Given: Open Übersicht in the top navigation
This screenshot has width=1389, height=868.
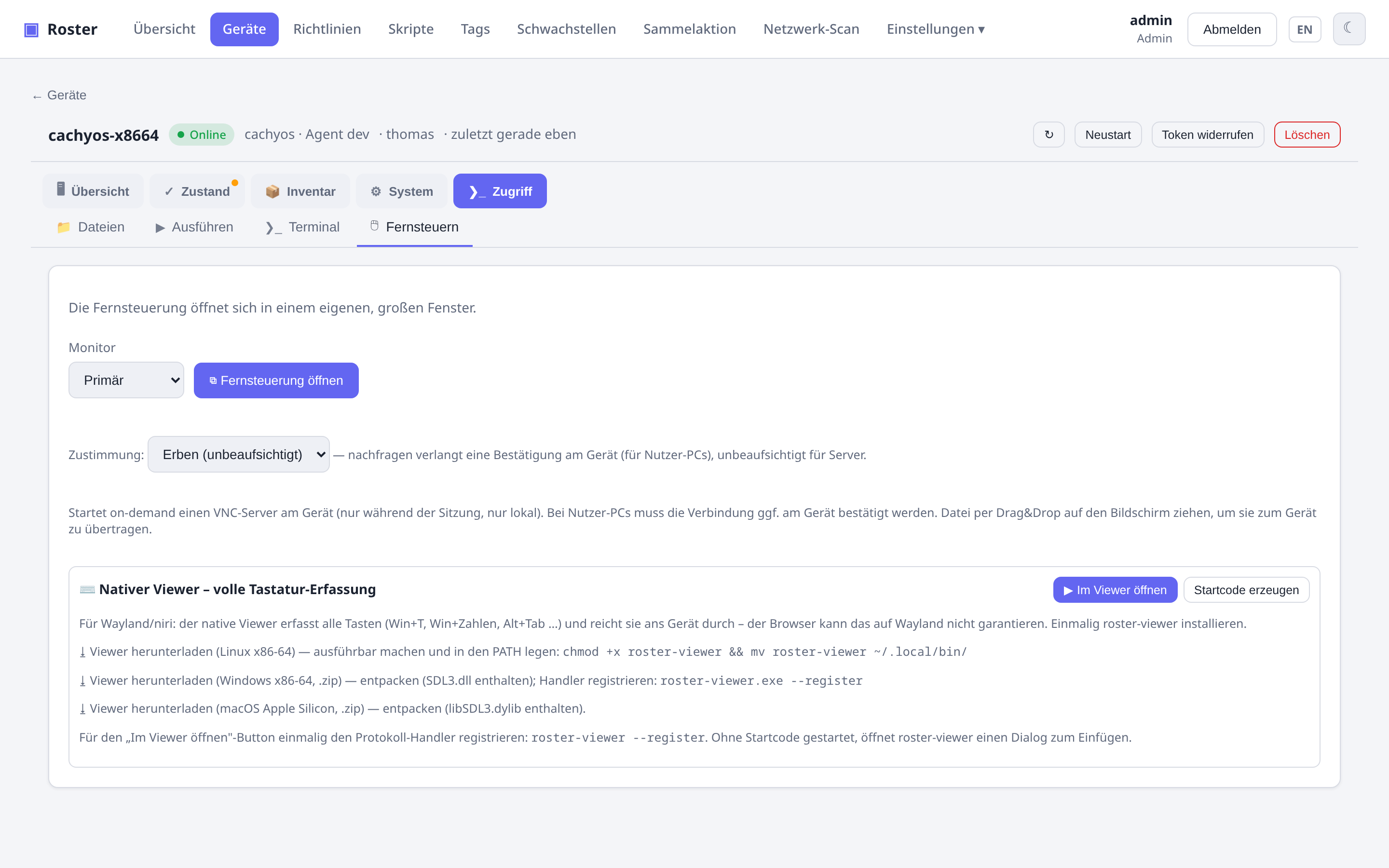Looking at the screenshot, I should pyautogui.click(x=164, y=29).
